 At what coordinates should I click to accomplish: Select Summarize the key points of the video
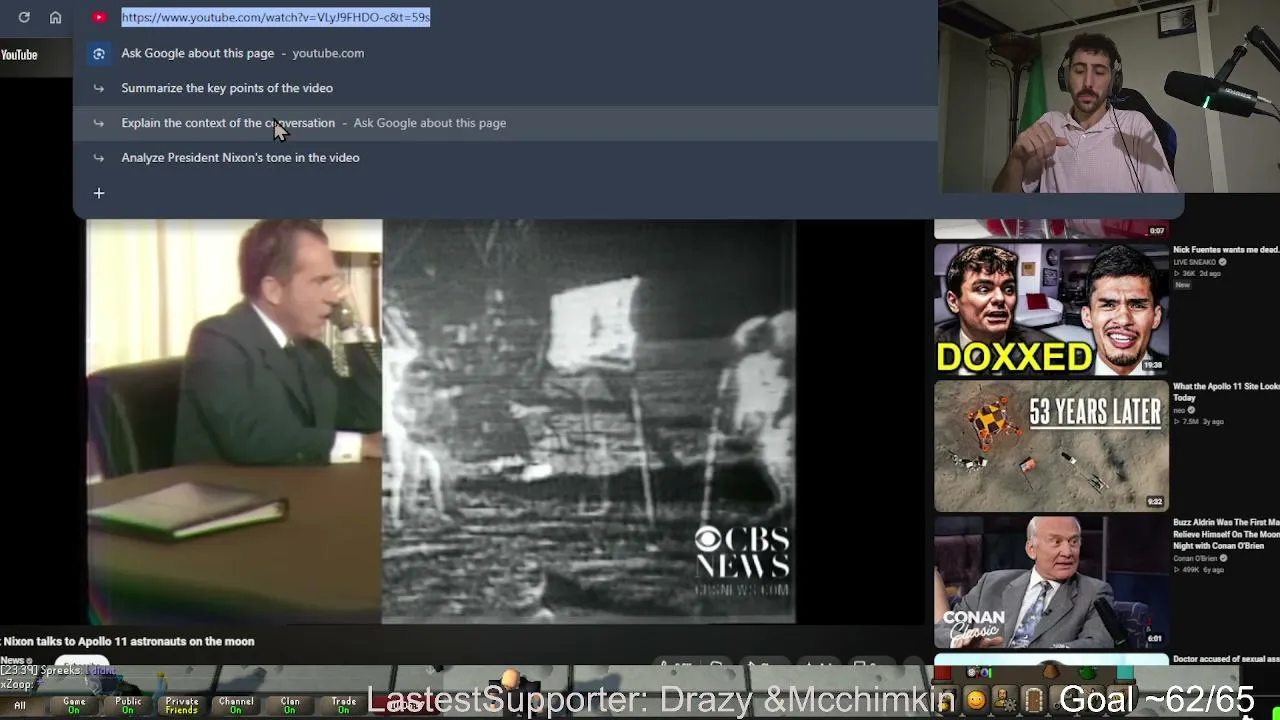click(505, 88)
